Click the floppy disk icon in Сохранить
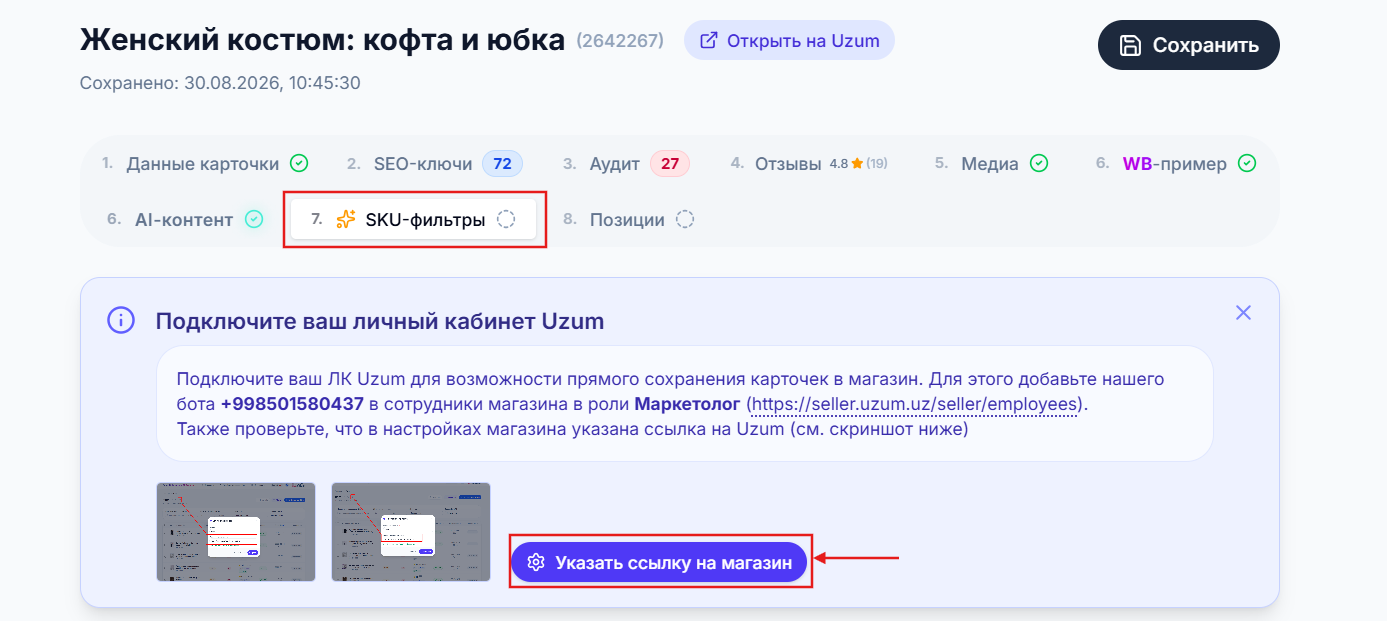The image size is (1387, 621). coord(1130,45)
